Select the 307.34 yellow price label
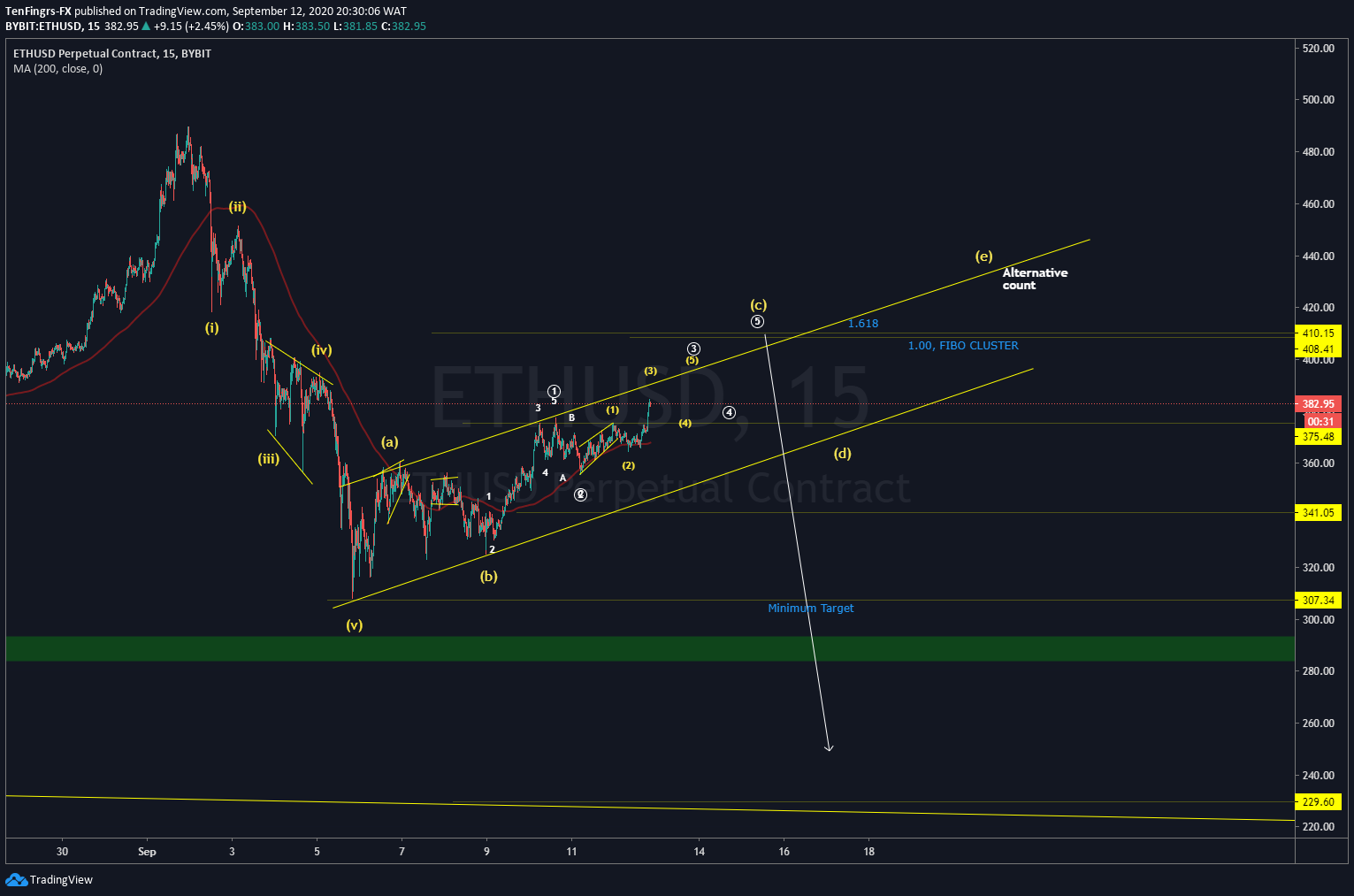 pos(1318,601)
